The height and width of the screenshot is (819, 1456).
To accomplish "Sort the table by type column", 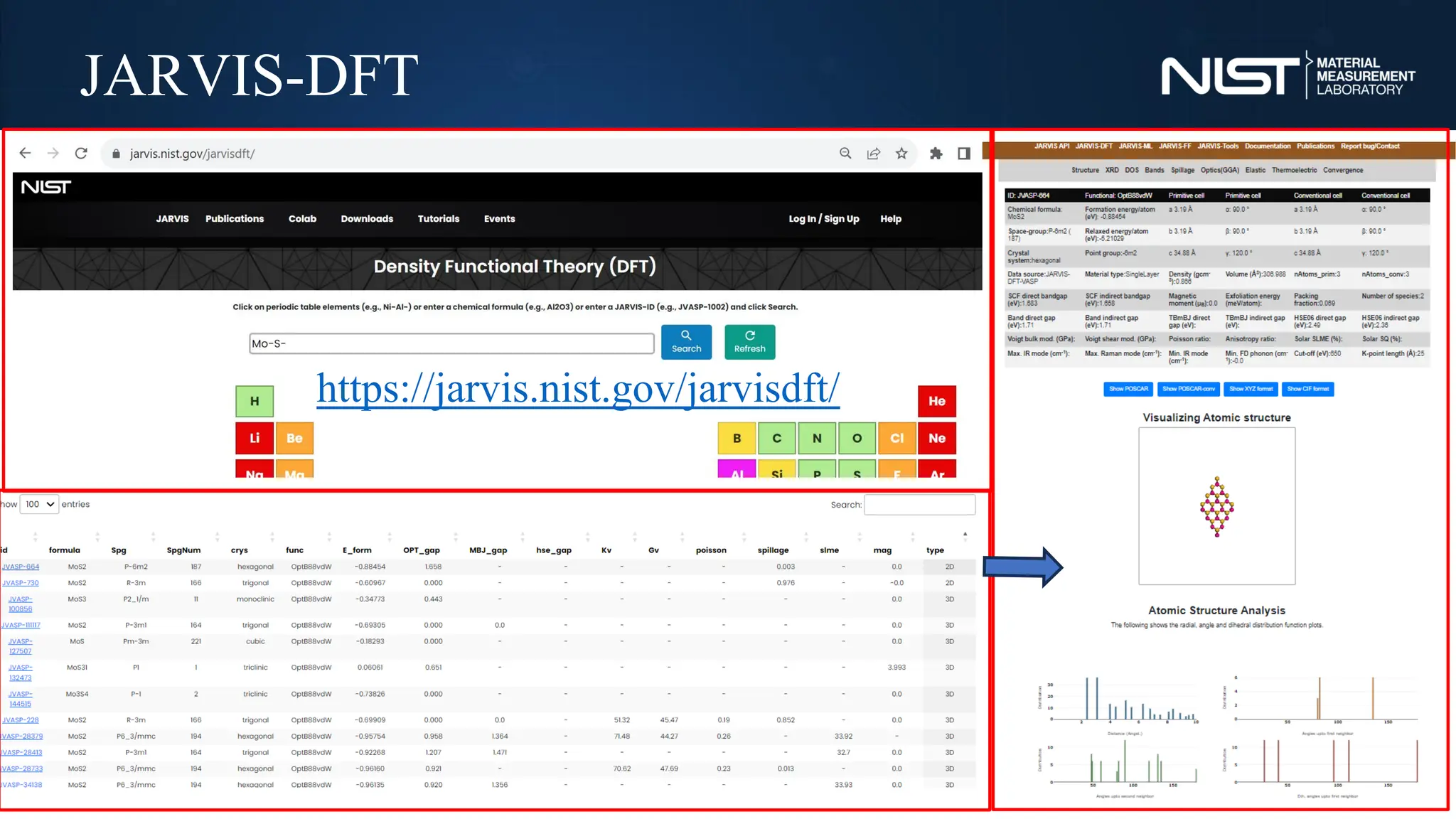I will tap(935, 550).
